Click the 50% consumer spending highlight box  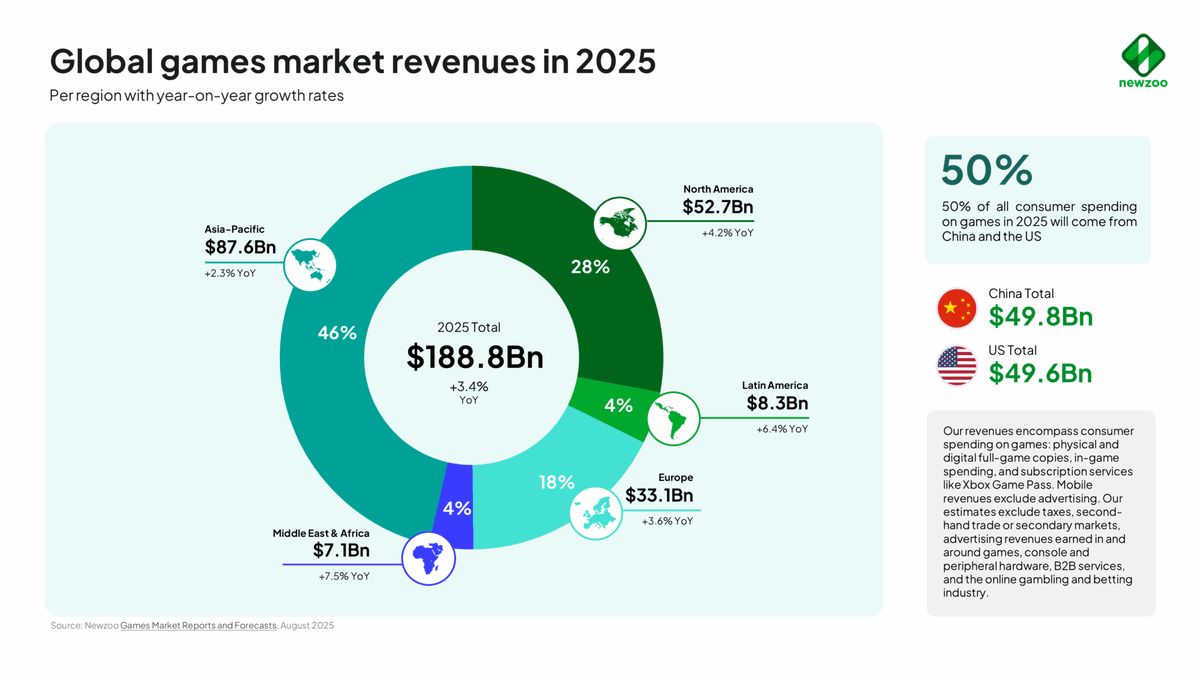coord(1038,200)
